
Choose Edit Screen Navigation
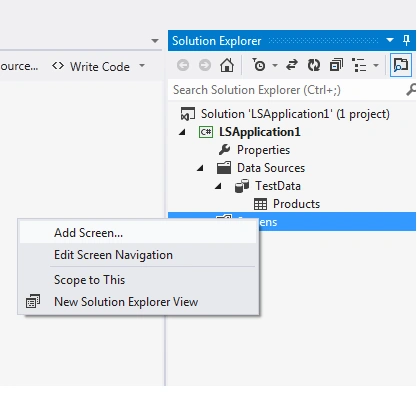click(138, 255)
